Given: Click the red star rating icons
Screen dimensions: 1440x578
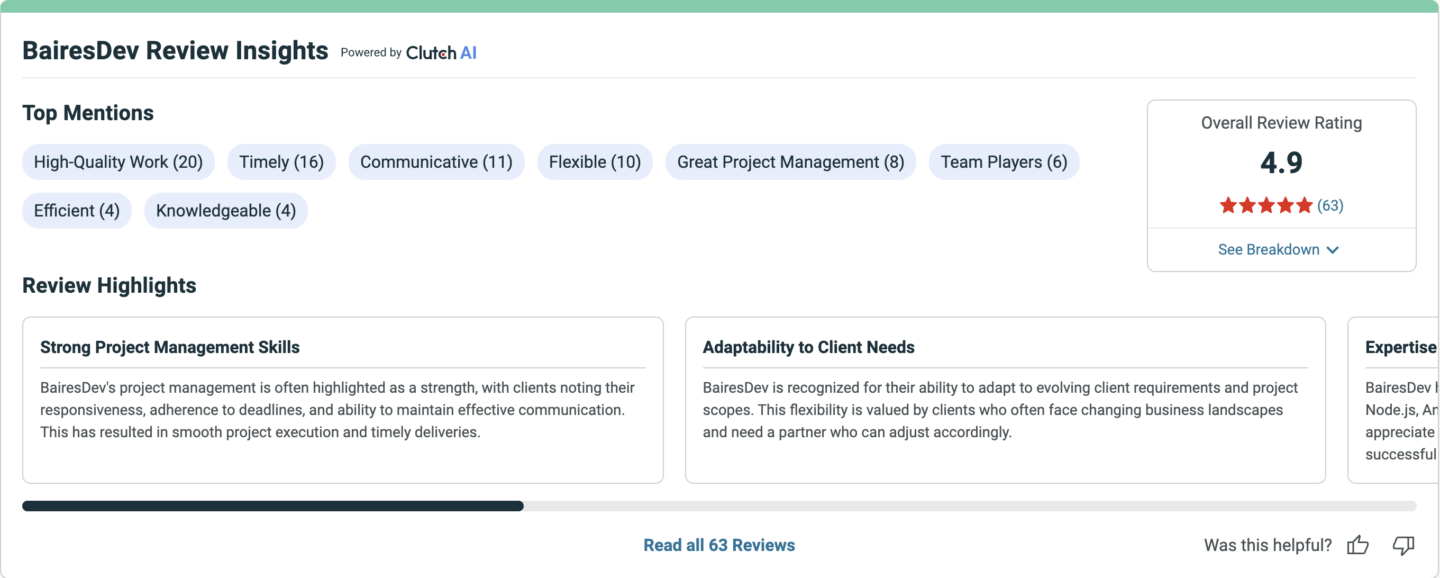Looking at the screenshot, I should point(1266,205).
